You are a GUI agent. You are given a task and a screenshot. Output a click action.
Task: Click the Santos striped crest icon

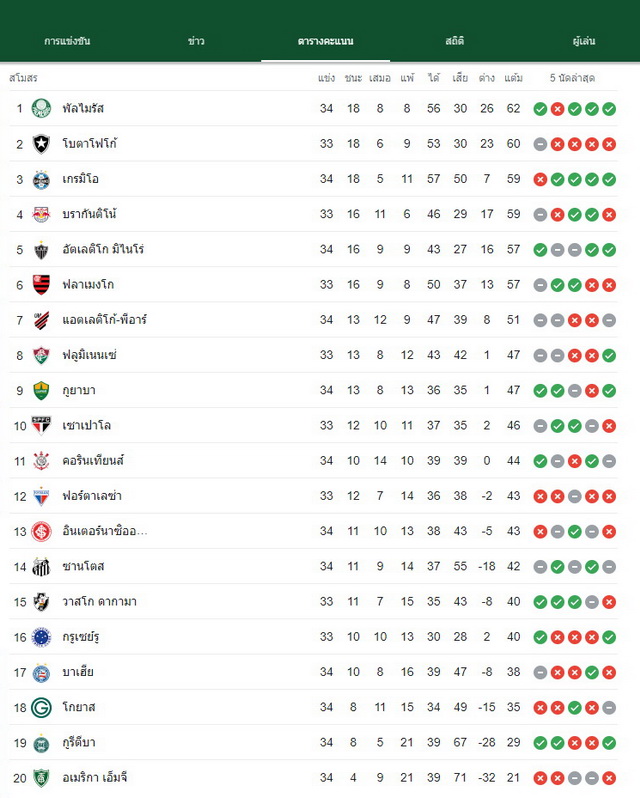[41, 566]
